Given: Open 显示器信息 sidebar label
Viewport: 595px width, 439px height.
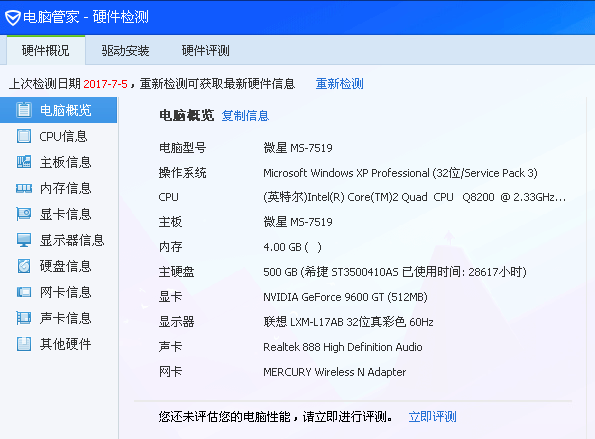Looking at the screenshot, I should 72,240.
